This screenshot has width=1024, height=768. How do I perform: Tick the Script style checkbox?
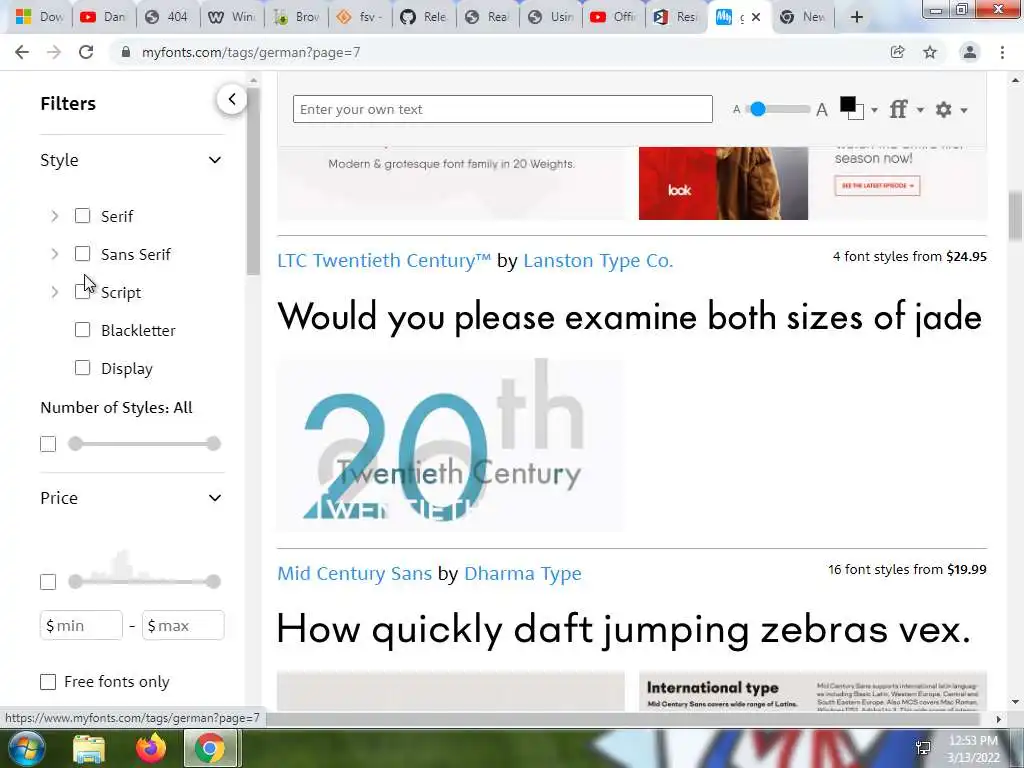[82, 291]
